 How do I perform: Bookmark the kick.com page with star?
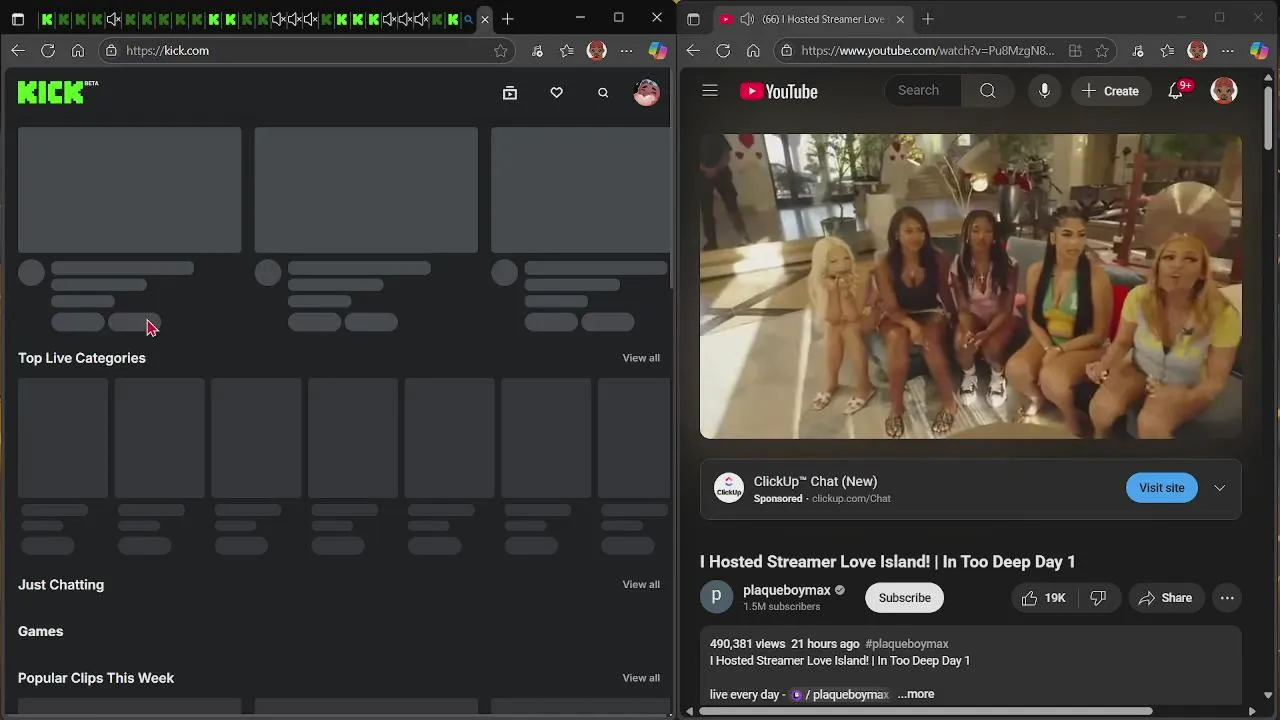pyautogui.click(x=501, y=50)
